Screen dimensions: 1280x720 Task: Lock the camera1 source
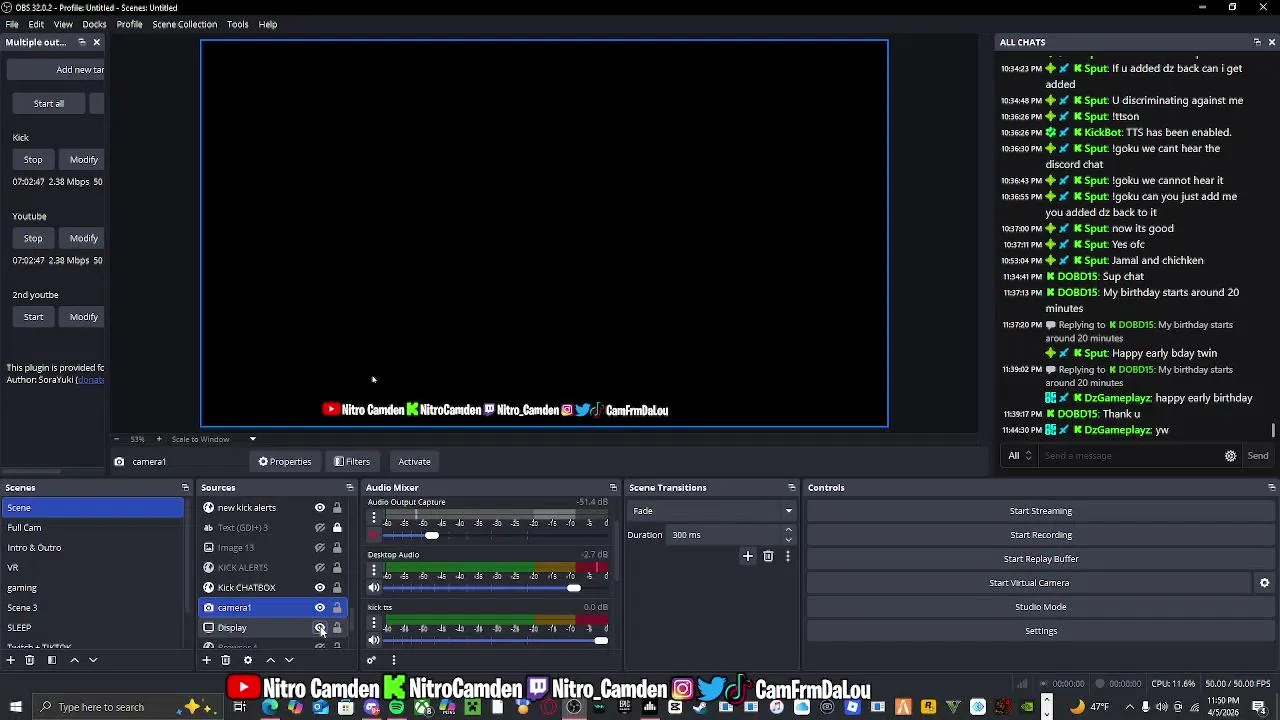pyautogui.click(x=337, y=608)
